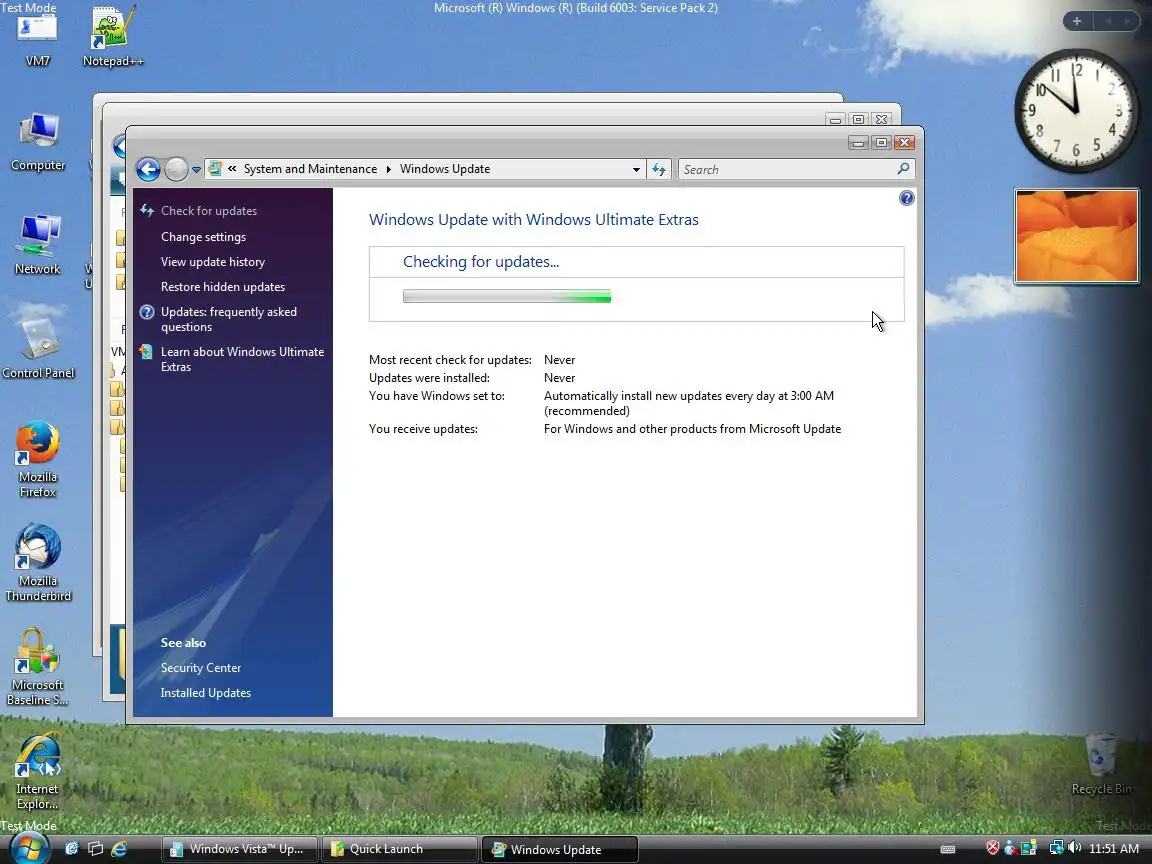This screenshot has width=1152, height=864.
Task: Click the Checking for updates status text
Action: 481,262
